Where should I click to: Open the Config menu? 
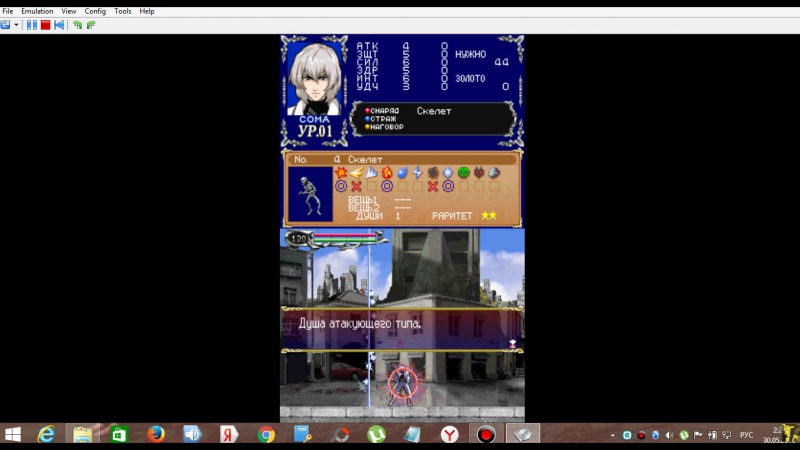pos(95,11)
